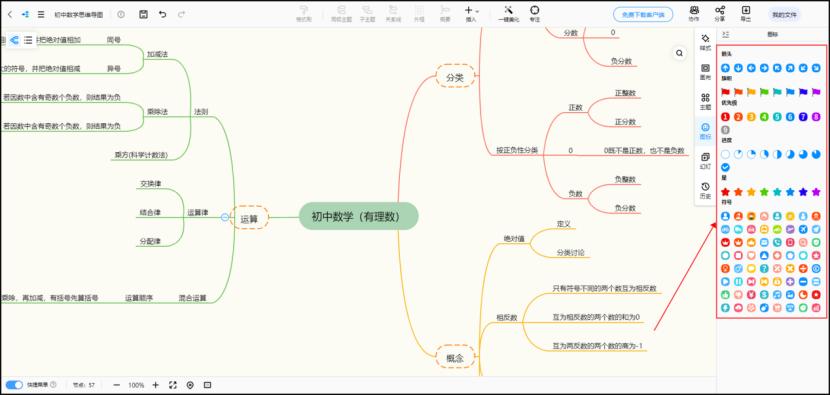Viewport: 830px width, 395px height.
Task: Select the 概念 node
Action: point(455,357)
